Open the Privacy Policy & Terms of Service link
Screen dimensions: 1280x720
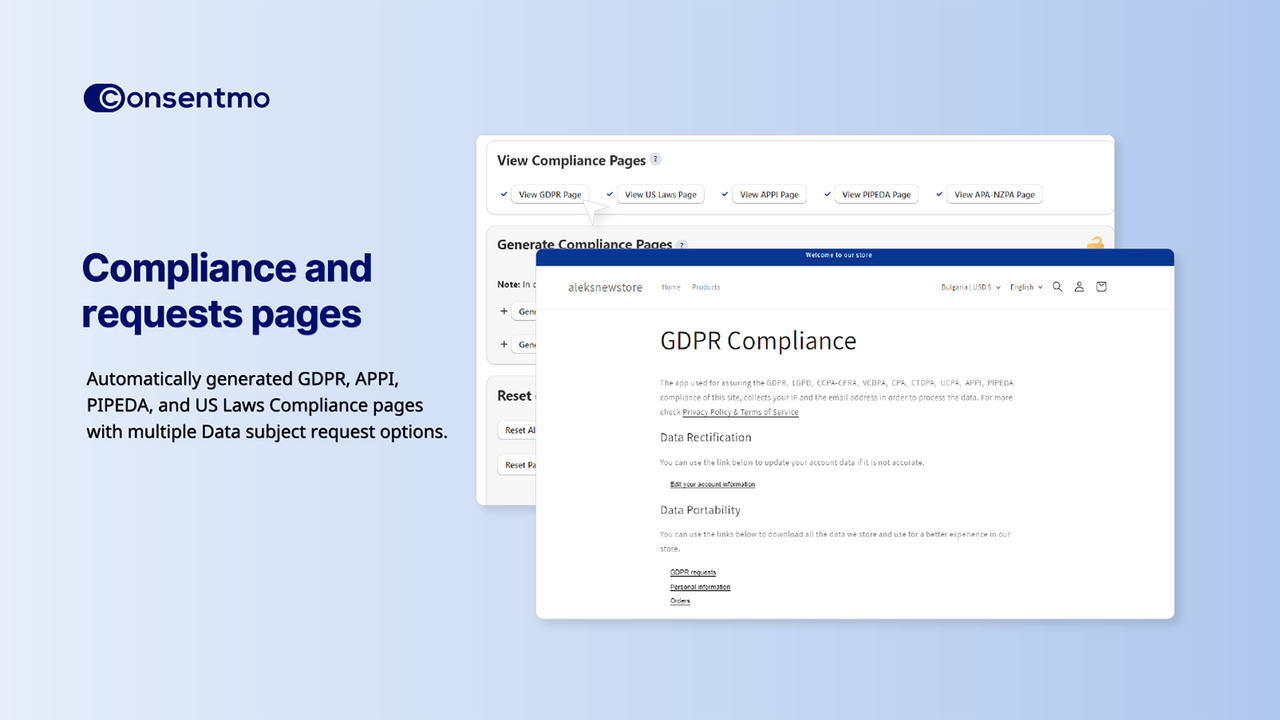click(x=740, y=412)
